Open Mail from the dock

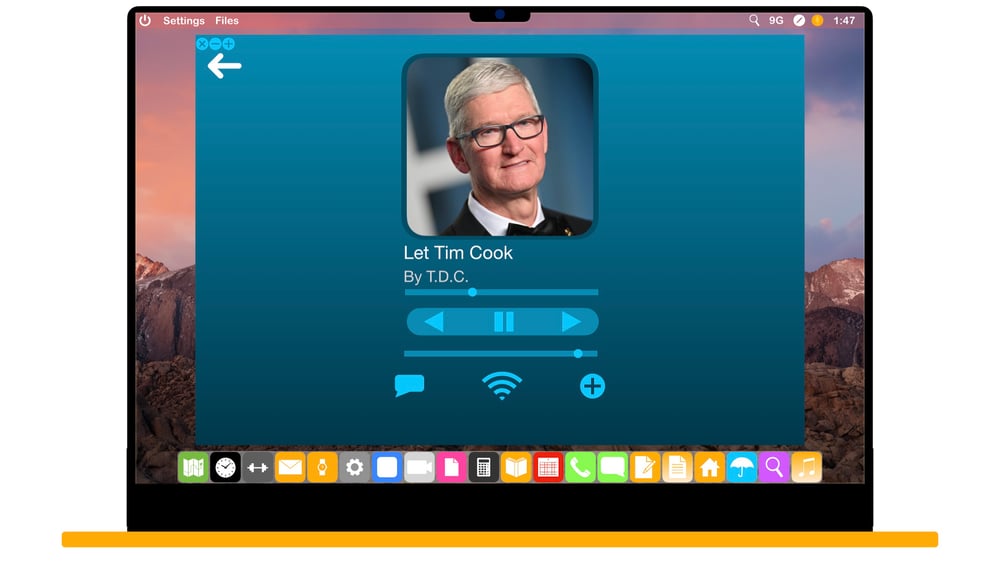click(290, 468)
